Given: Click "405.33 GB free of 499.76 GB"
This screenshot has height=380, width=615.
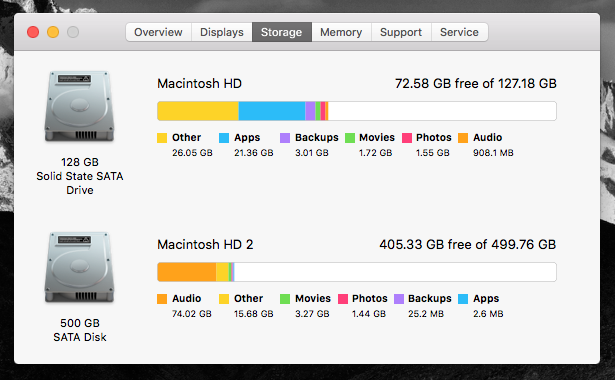Looking at the screenshot, I should (x=468, y=245).
